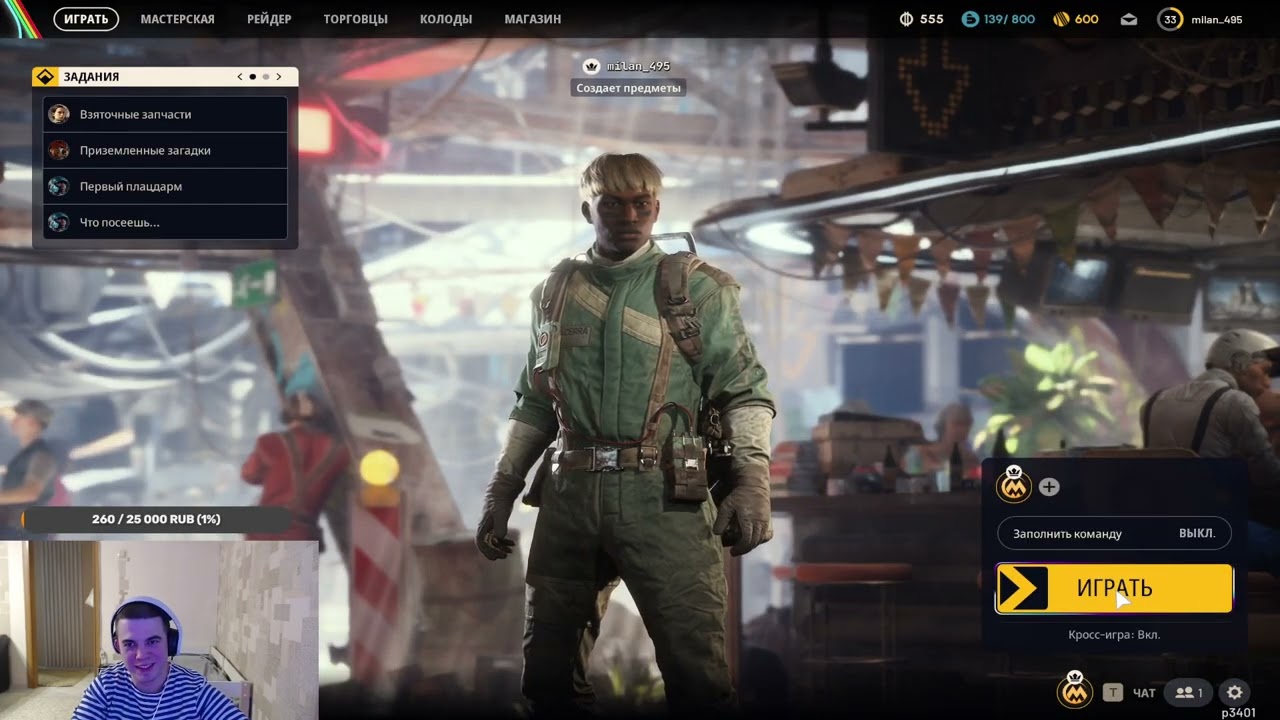Go to next quests page arrow
The image size is (1280, 720).
coord(279,77)
